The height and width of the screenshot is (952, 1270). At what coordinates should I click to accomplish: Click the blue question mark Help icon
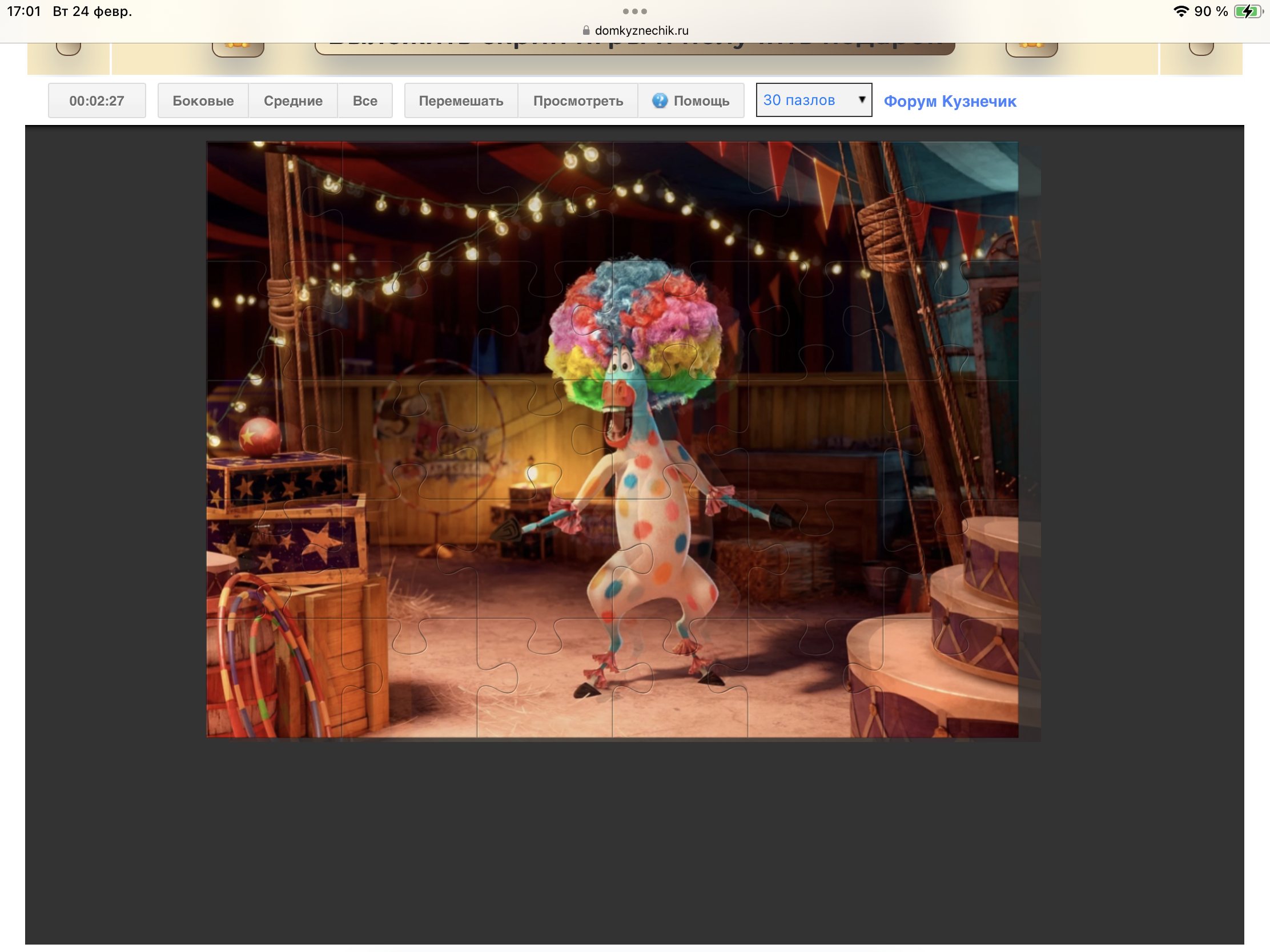coord(660,100)
